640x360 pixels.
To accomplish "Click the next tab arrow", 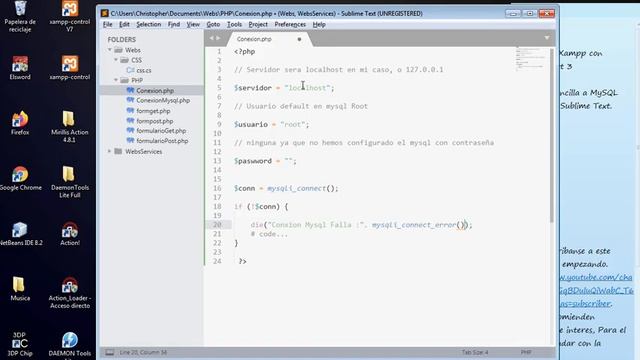I will click(218, 38).
